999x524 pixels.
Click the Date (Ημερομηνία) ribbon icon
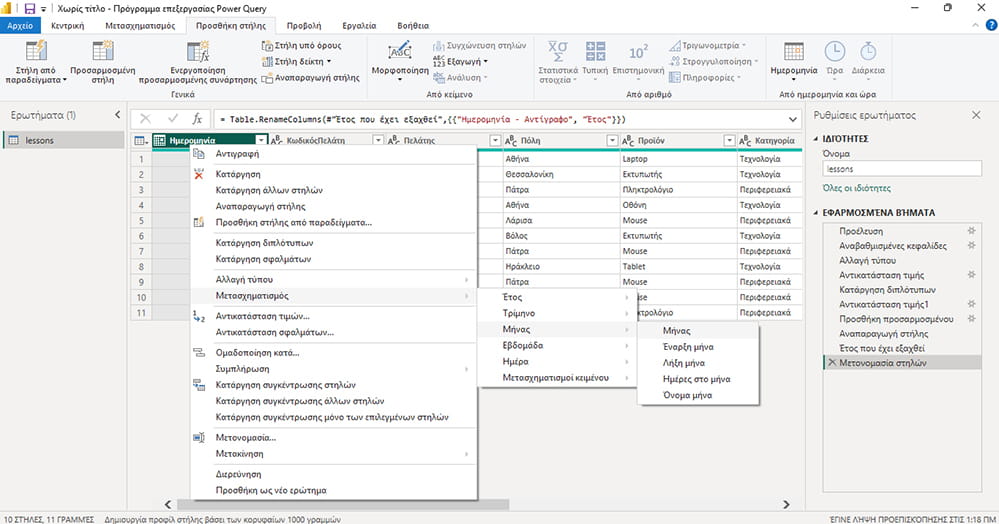794,51
